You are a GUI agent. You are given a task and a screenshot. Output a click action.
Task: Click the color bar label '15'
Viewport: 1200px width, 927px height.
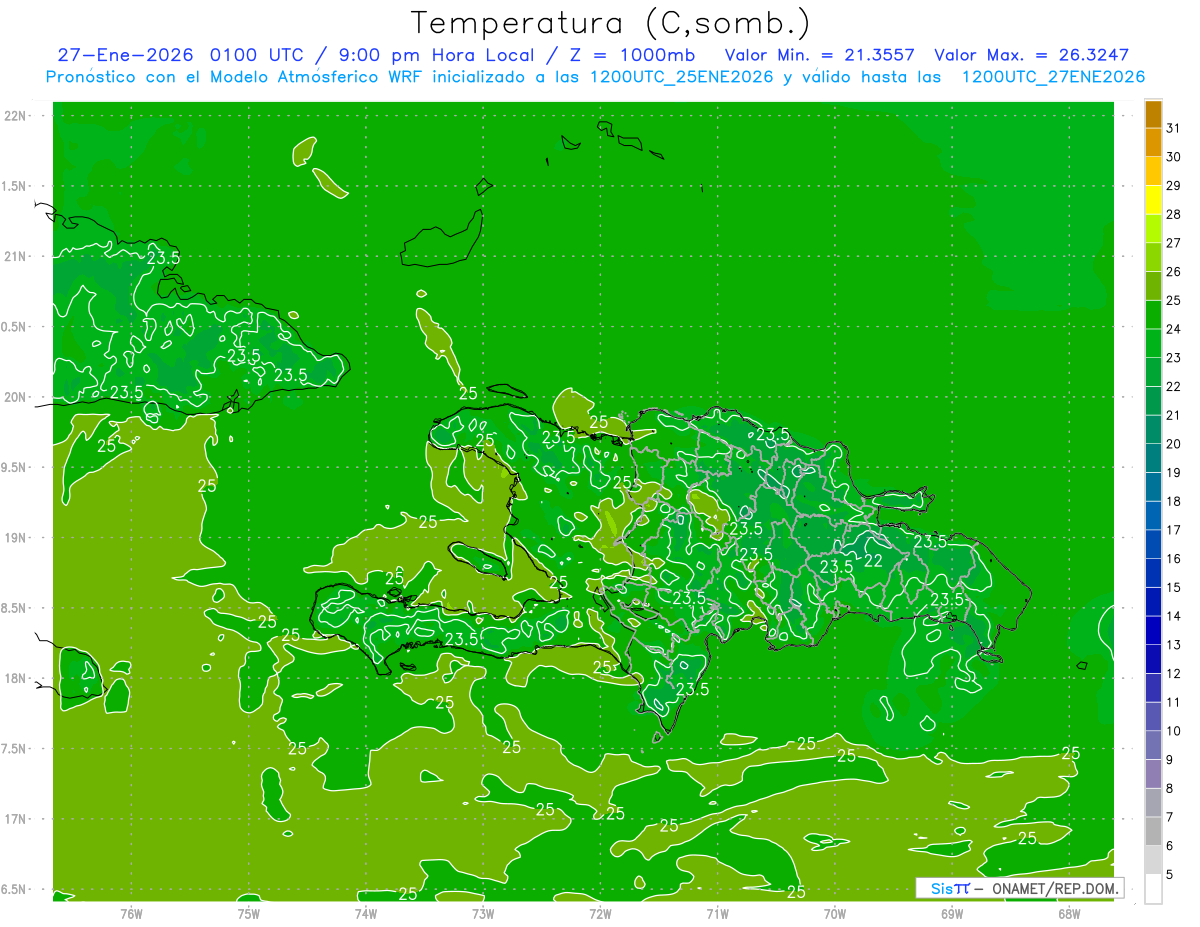[1174, 588]
